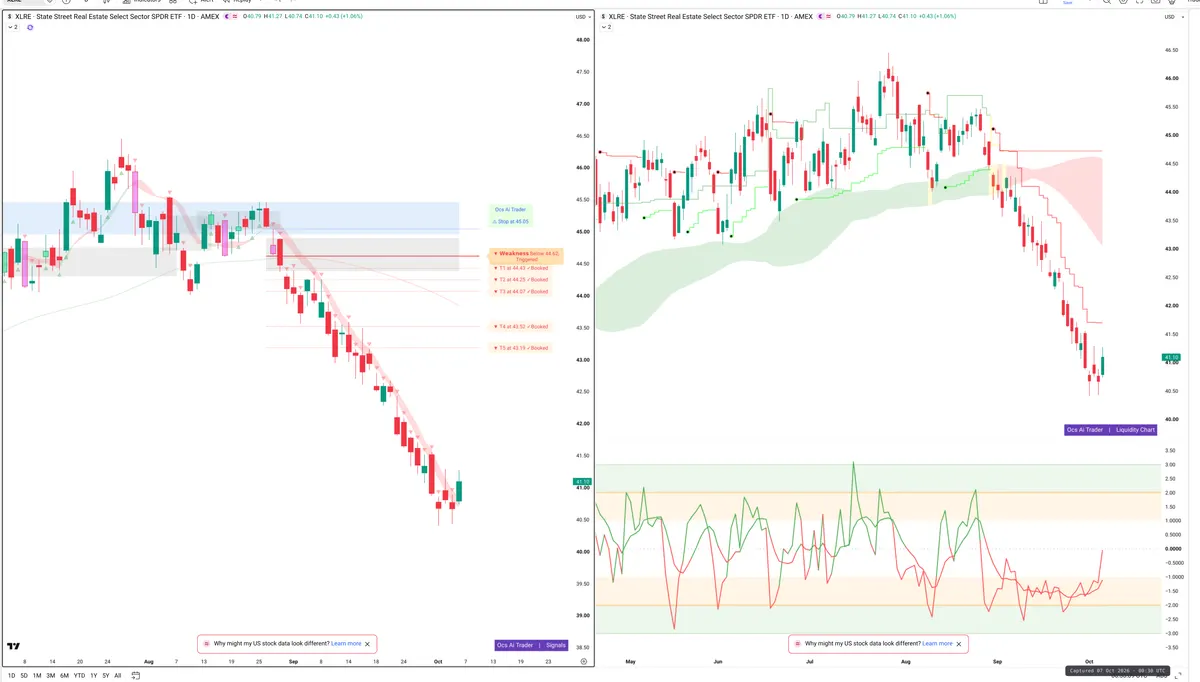Click the Weakness below 44.62 Triggered label
This screenshot has height=682, width=1200.
tap(526, 256)
